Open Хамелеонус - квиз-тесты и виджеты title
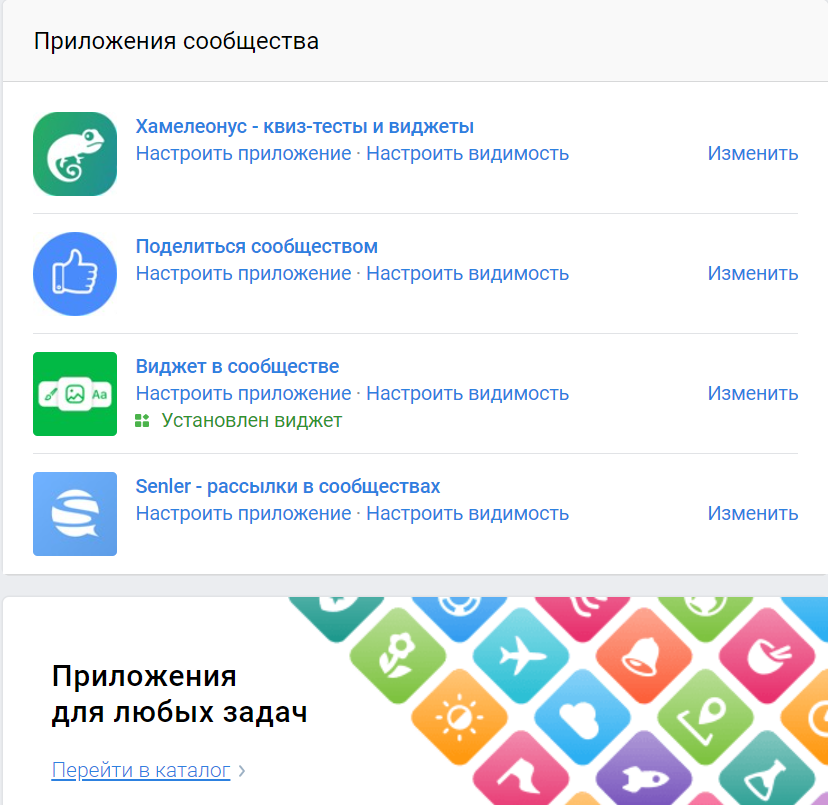 pos(305,126)
